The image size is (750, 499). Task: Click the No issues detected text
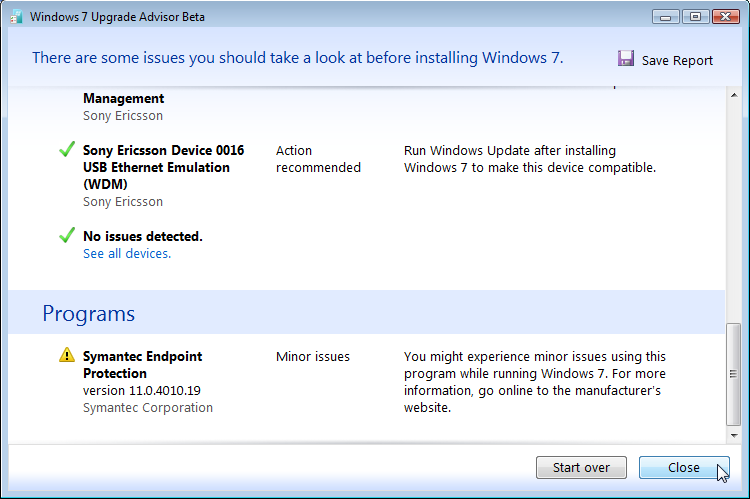point(143,236)
